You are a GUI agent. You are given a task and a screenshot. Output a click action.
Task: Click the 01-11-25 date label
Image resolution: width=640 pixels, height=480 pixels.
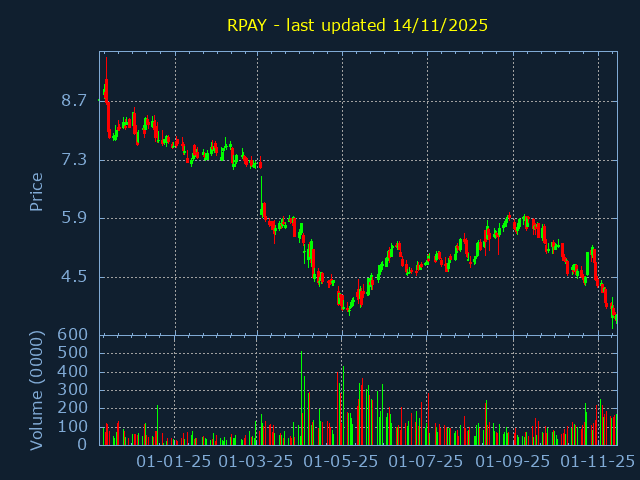pyautogui.click(x=597, y=461)
